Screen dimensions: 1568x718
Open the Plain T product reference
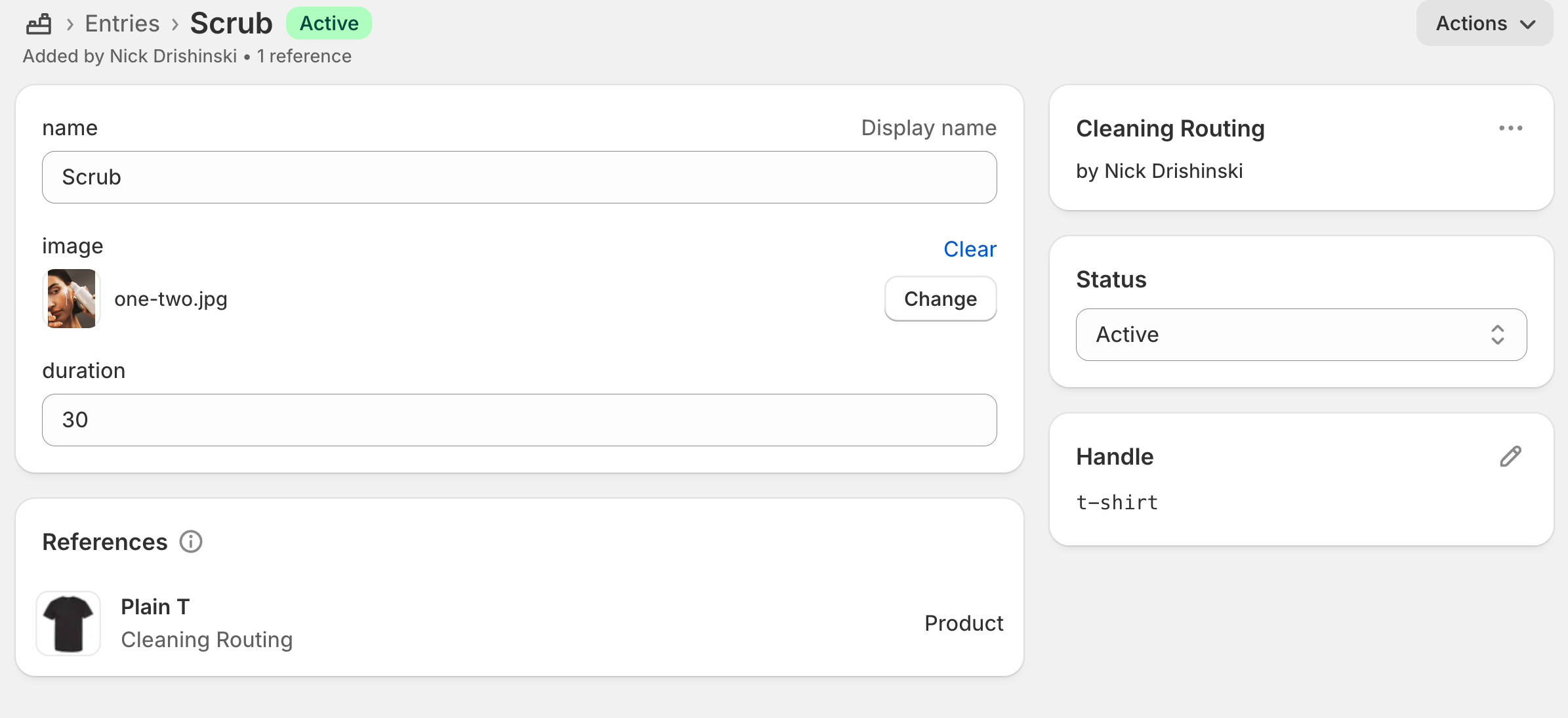point(155,607)
